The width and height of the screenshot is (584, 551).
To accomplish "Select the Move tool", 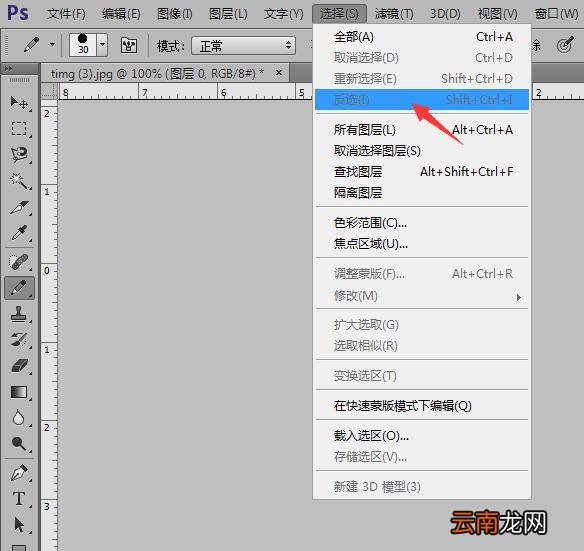I will (x=19, y=102).
